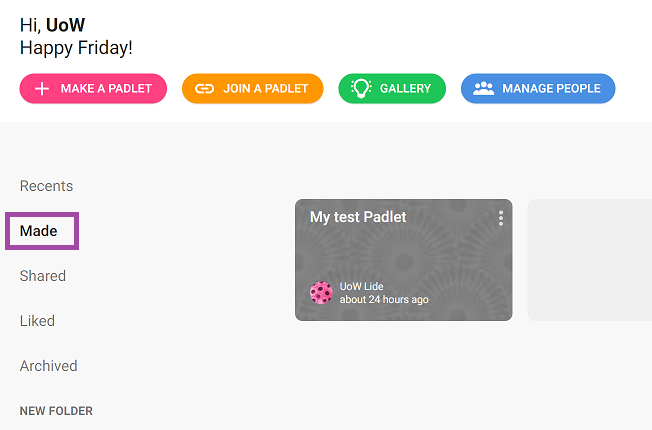Click the empty placeholder card
This screenshot has height=430, width=652.
[x=590, y=260]
